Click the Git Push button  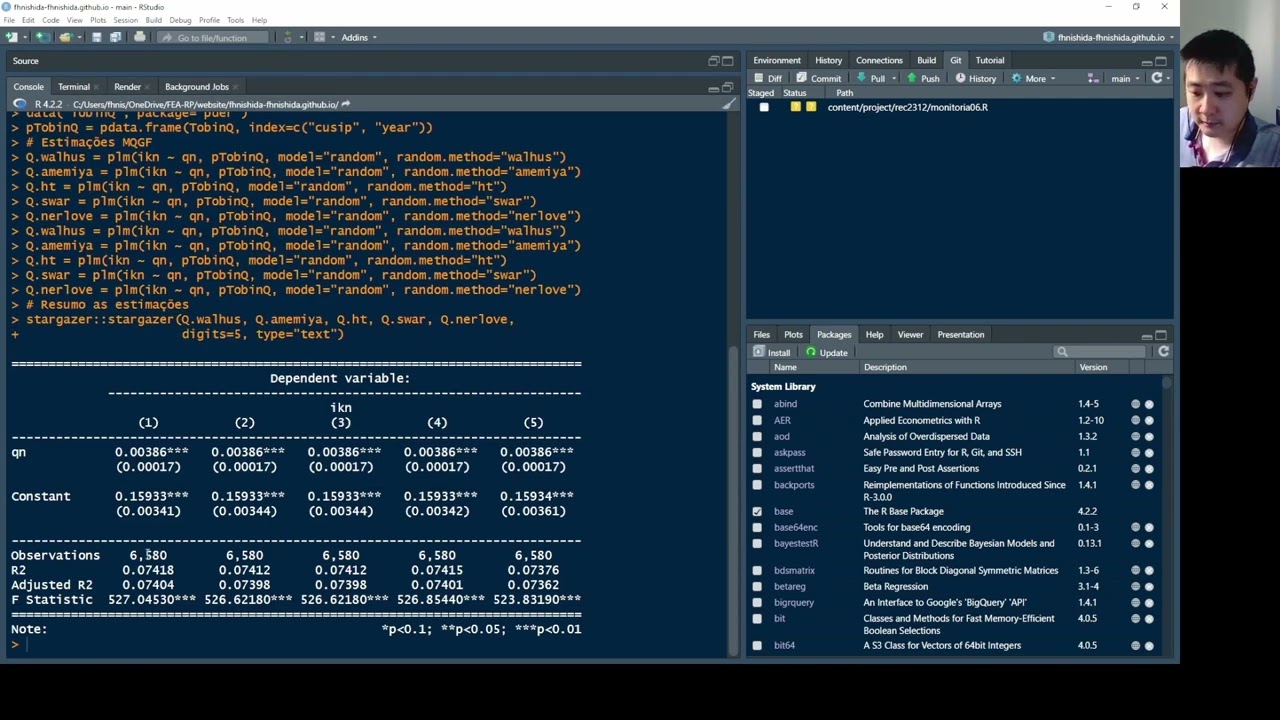[922, 78]
